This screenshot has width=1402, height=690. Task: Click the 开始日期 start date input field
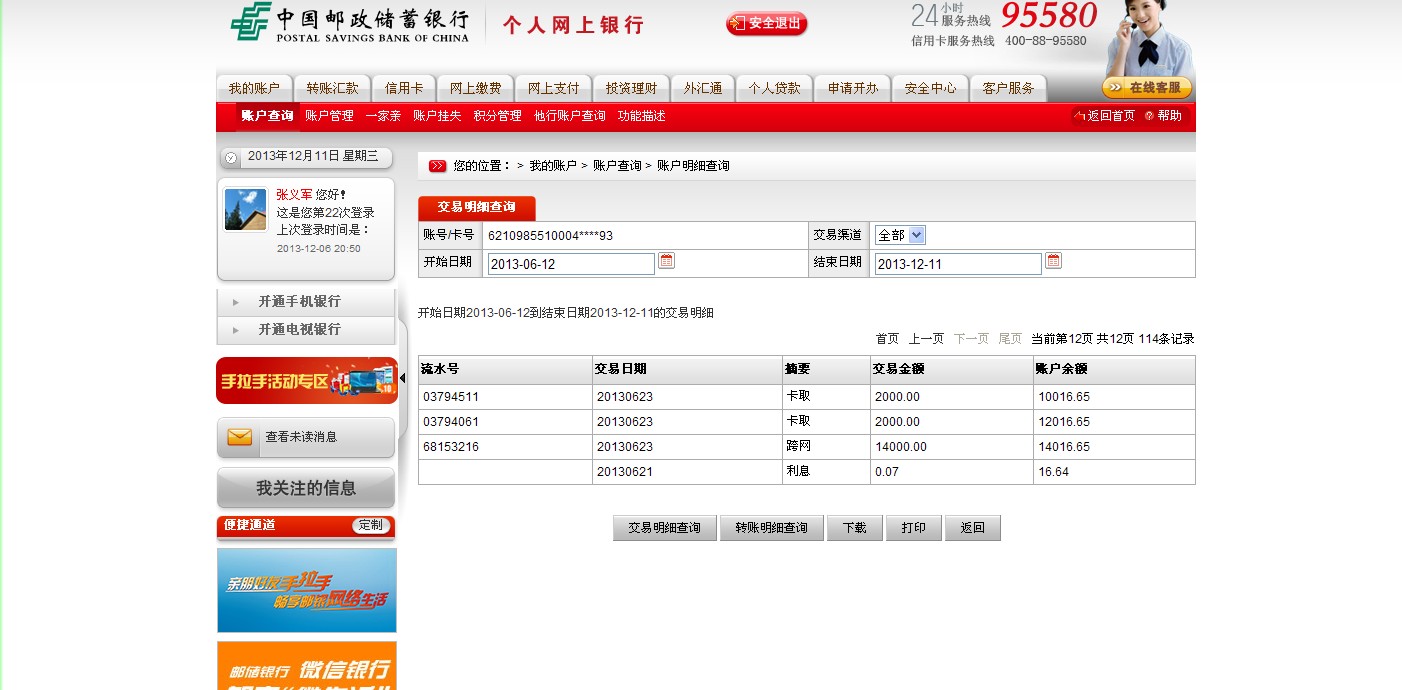[x=571, y=264]
